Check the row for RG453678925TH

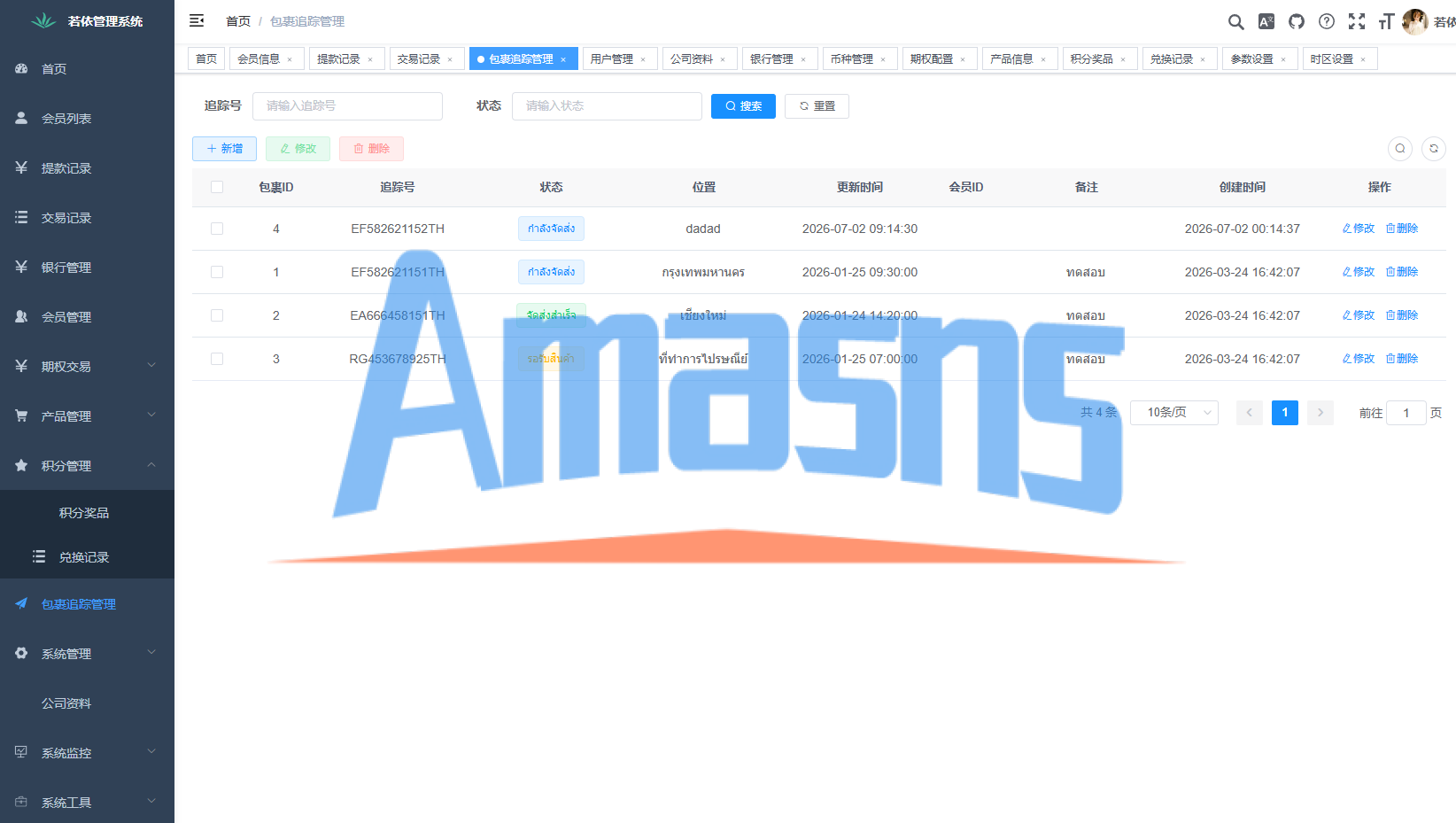pyautogui.click(x=217, y=359)
